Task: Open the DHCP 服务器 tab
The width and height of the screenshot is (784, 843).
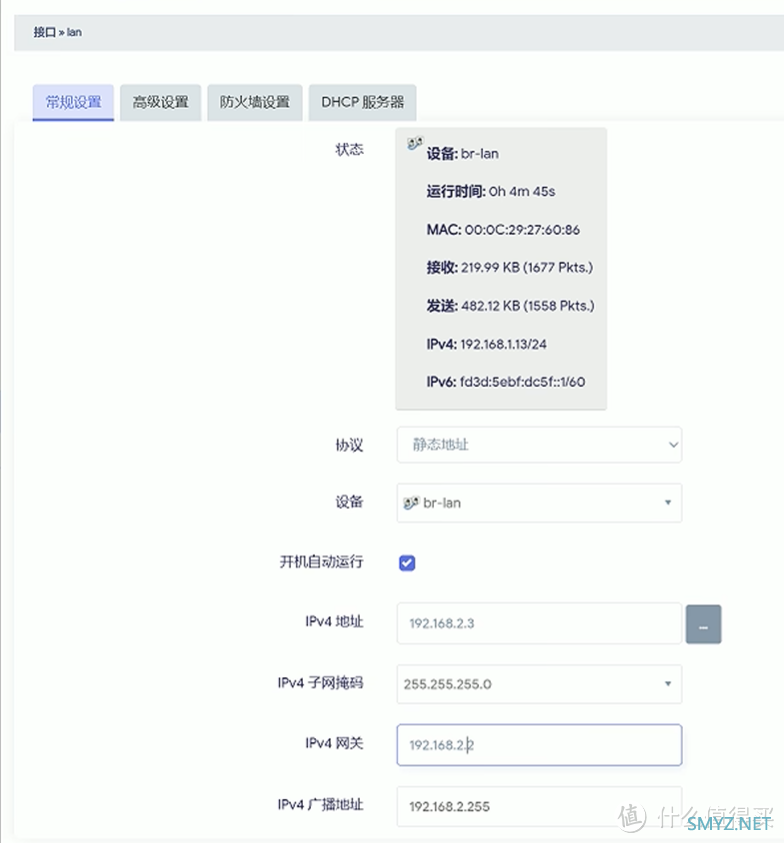Action: (362, 102)
